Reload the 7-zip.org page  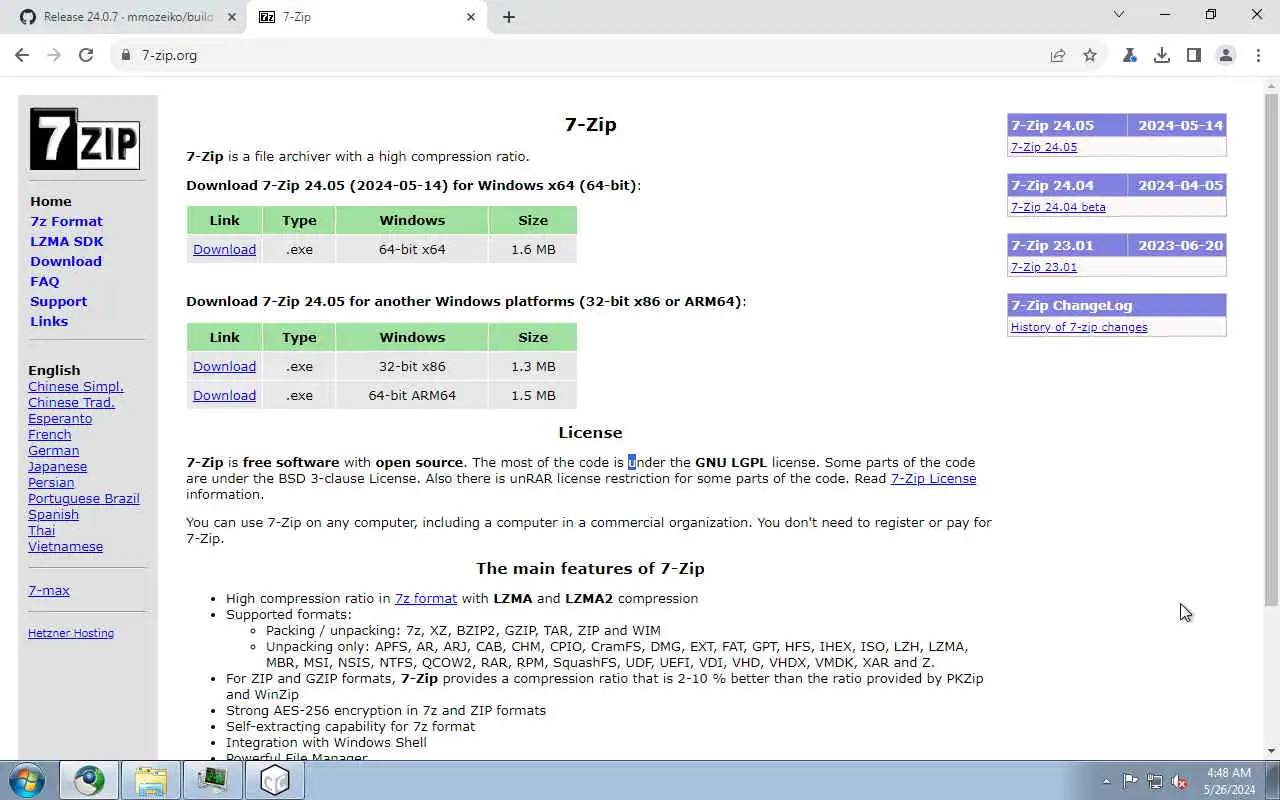86,55
